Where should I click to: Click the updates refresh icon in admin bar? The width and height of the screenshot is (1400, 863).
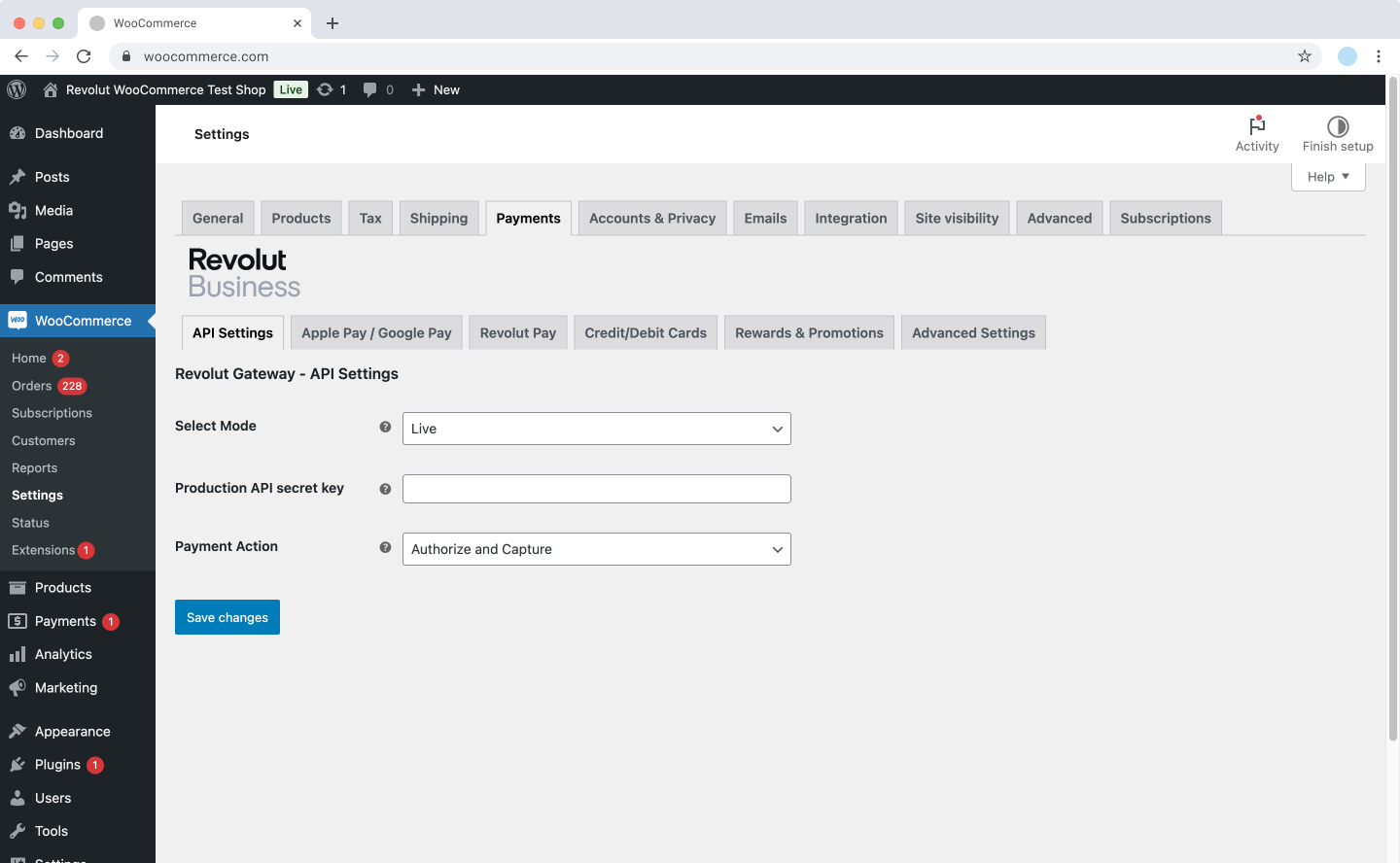pos(325,89)
